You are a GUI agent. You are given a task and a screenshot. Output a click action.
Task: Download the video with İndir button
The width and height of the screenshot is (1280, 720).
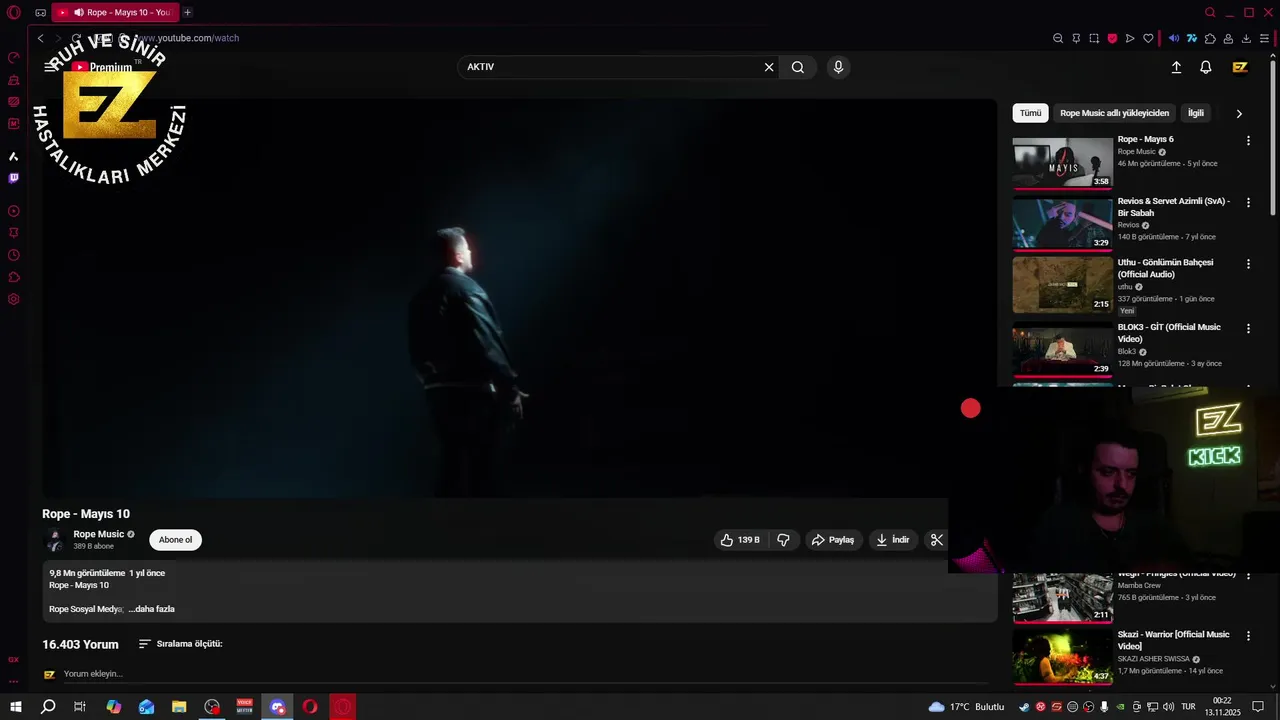(x=892, y=540)
